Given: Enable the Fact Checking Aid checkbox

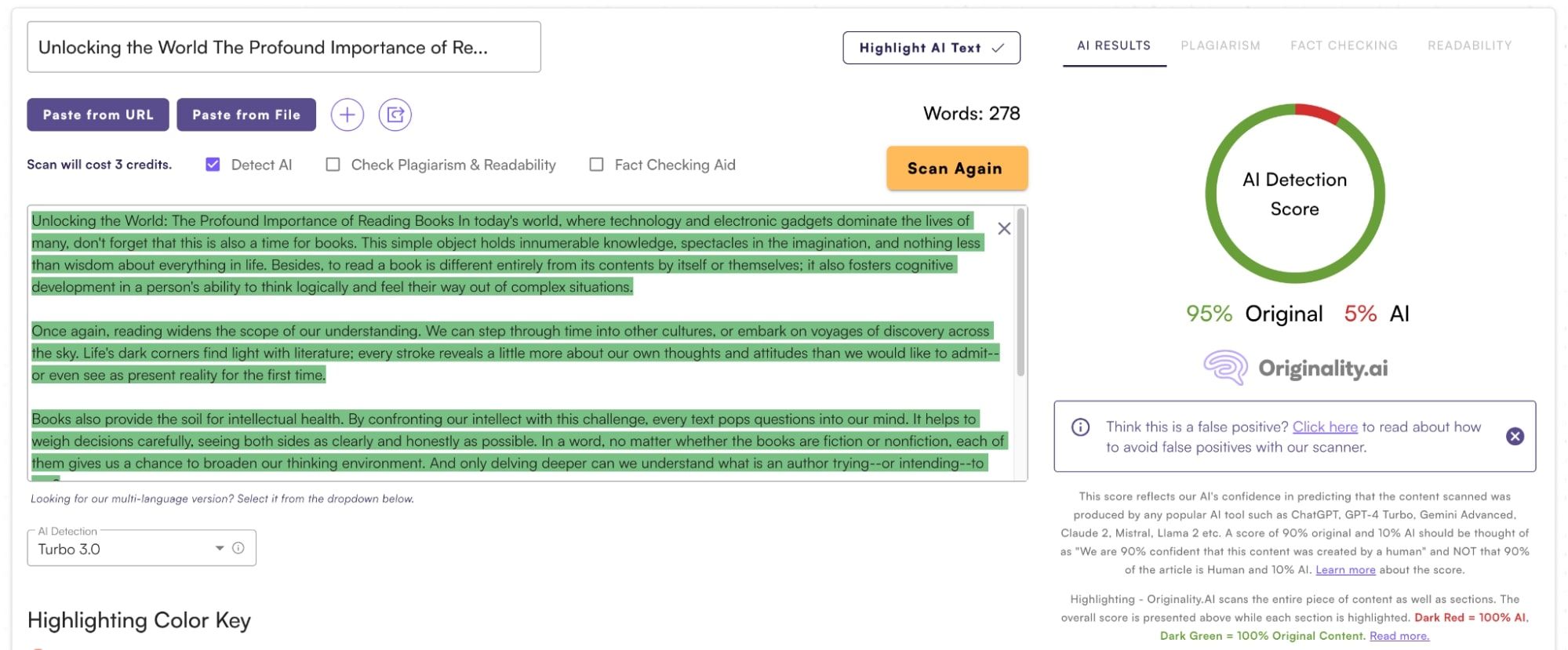Looking at the screenshot, I should click(596, 165).
